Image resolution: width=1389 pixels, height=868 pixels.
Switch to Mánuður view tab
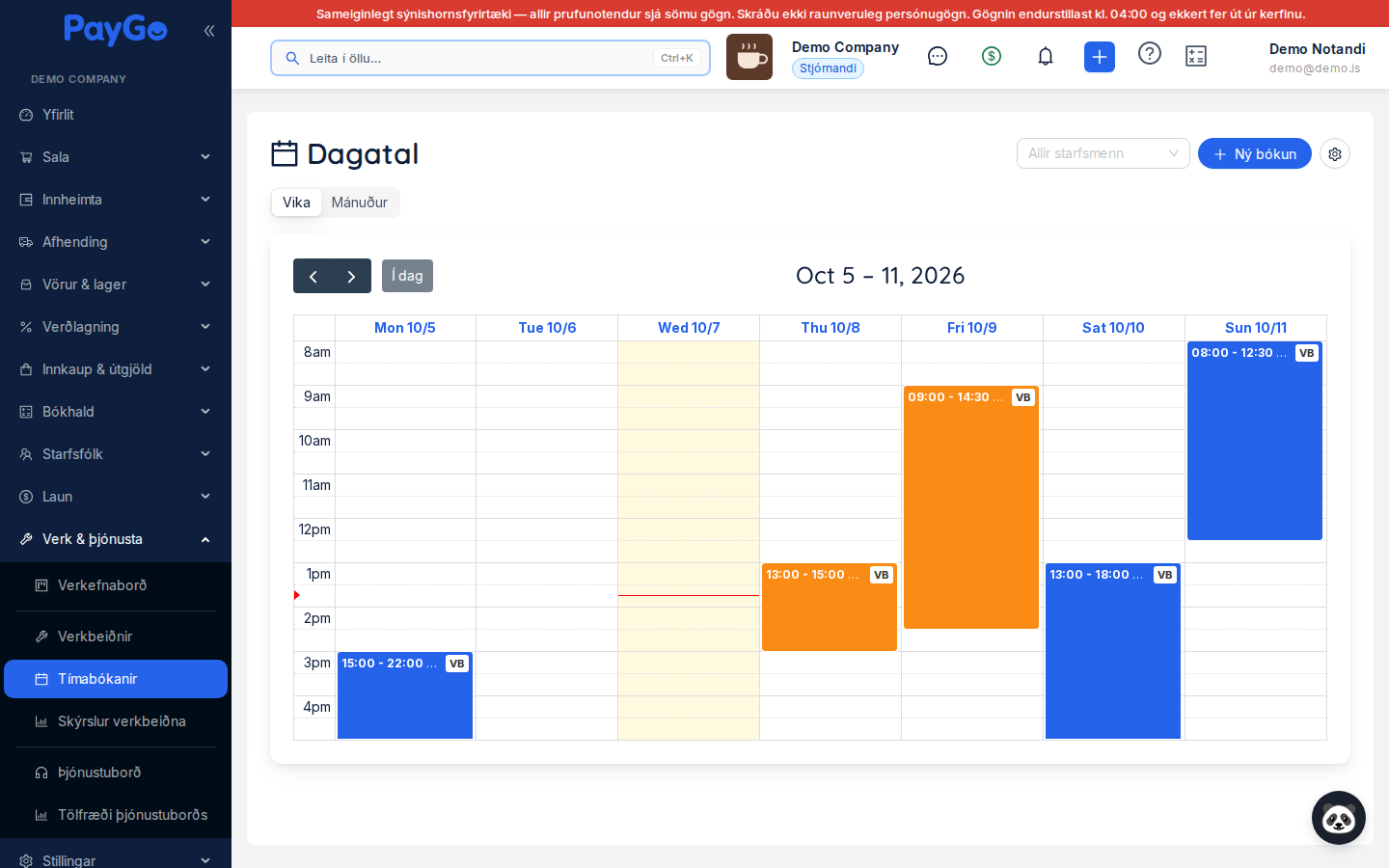point(360,203)
